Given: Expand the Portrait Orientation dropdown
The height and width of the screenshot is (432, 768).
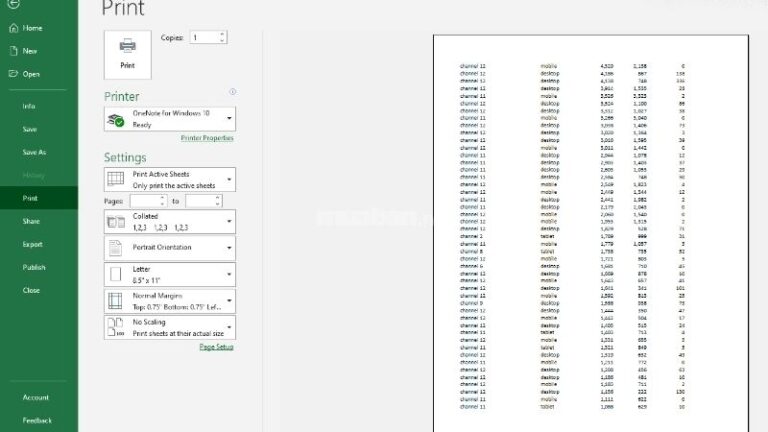Looking at the screenshot, I should [169, 248].
